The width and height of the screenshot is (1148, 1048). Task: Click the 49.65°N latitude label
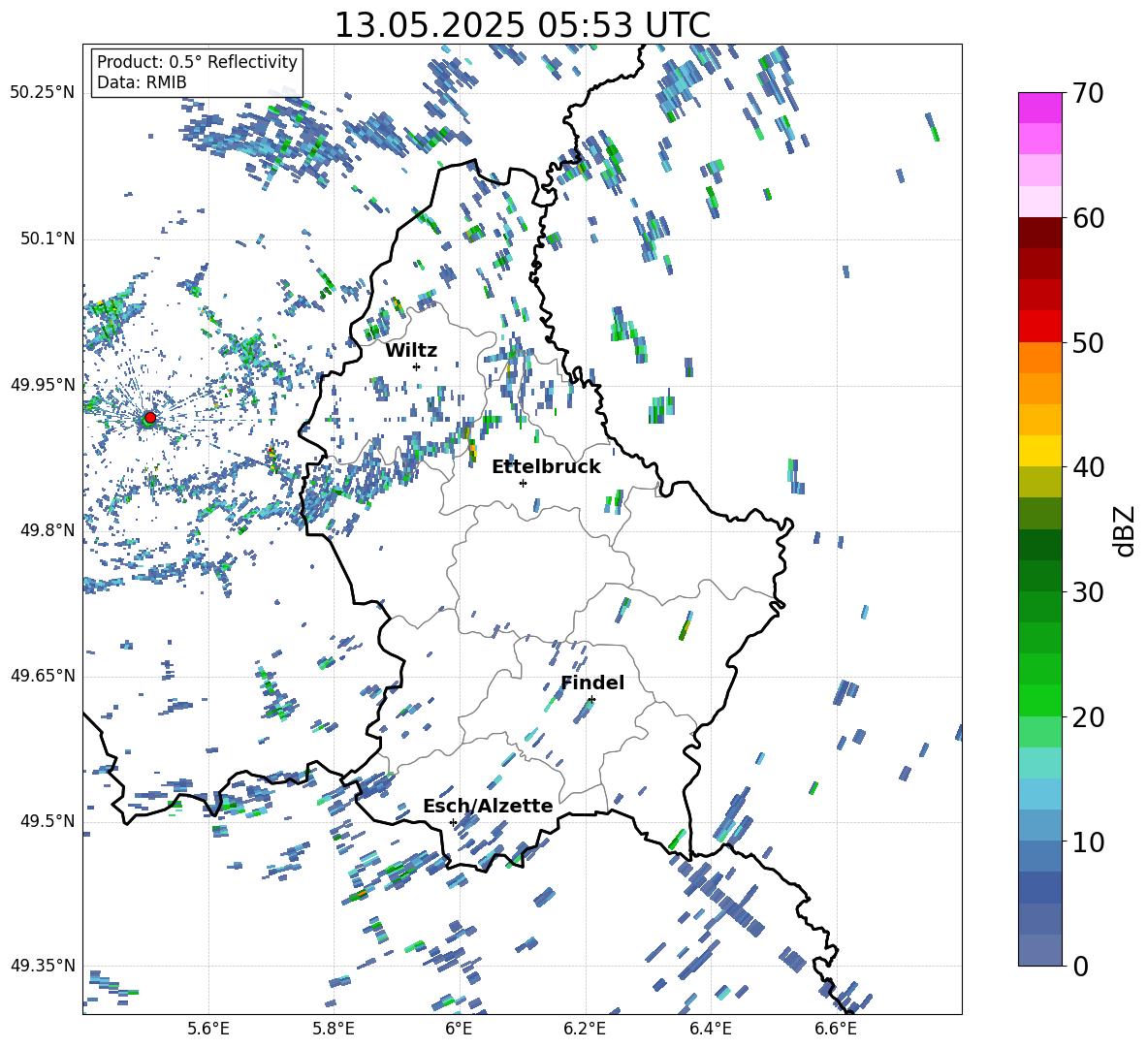click(x=43, y=676)
